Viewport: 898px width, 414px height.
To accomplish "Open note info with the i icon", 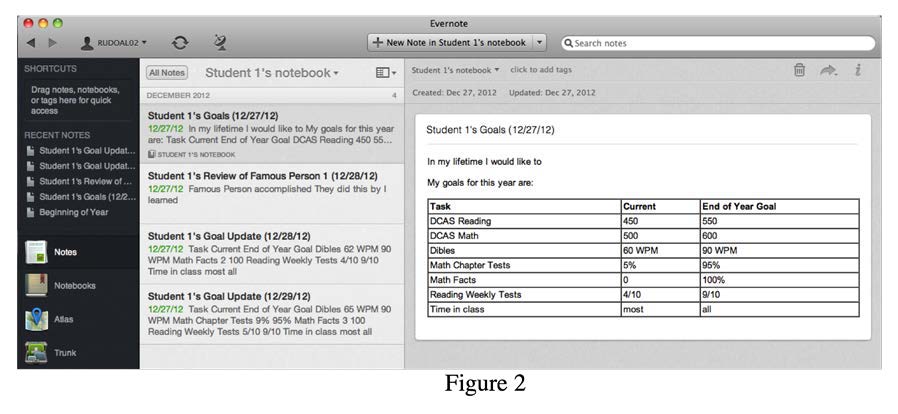I will [858, 70].
